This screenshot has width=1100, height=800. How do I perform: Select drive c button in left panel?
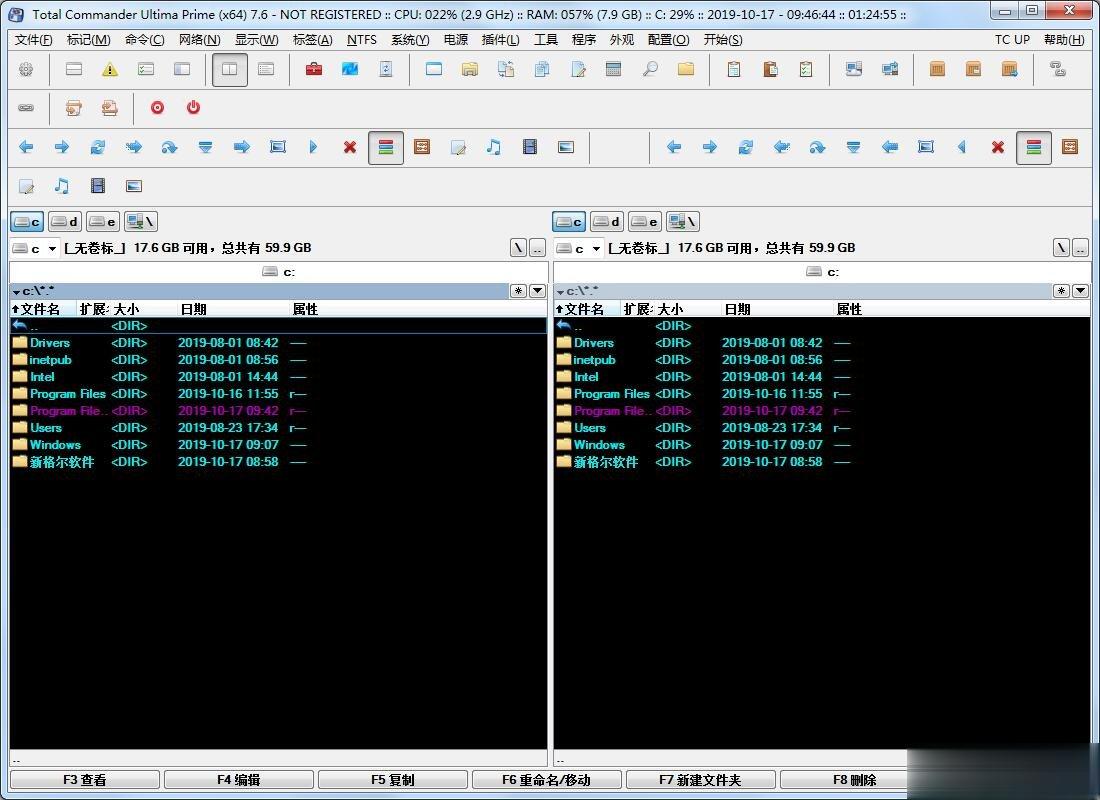click(x=27, y=222)
